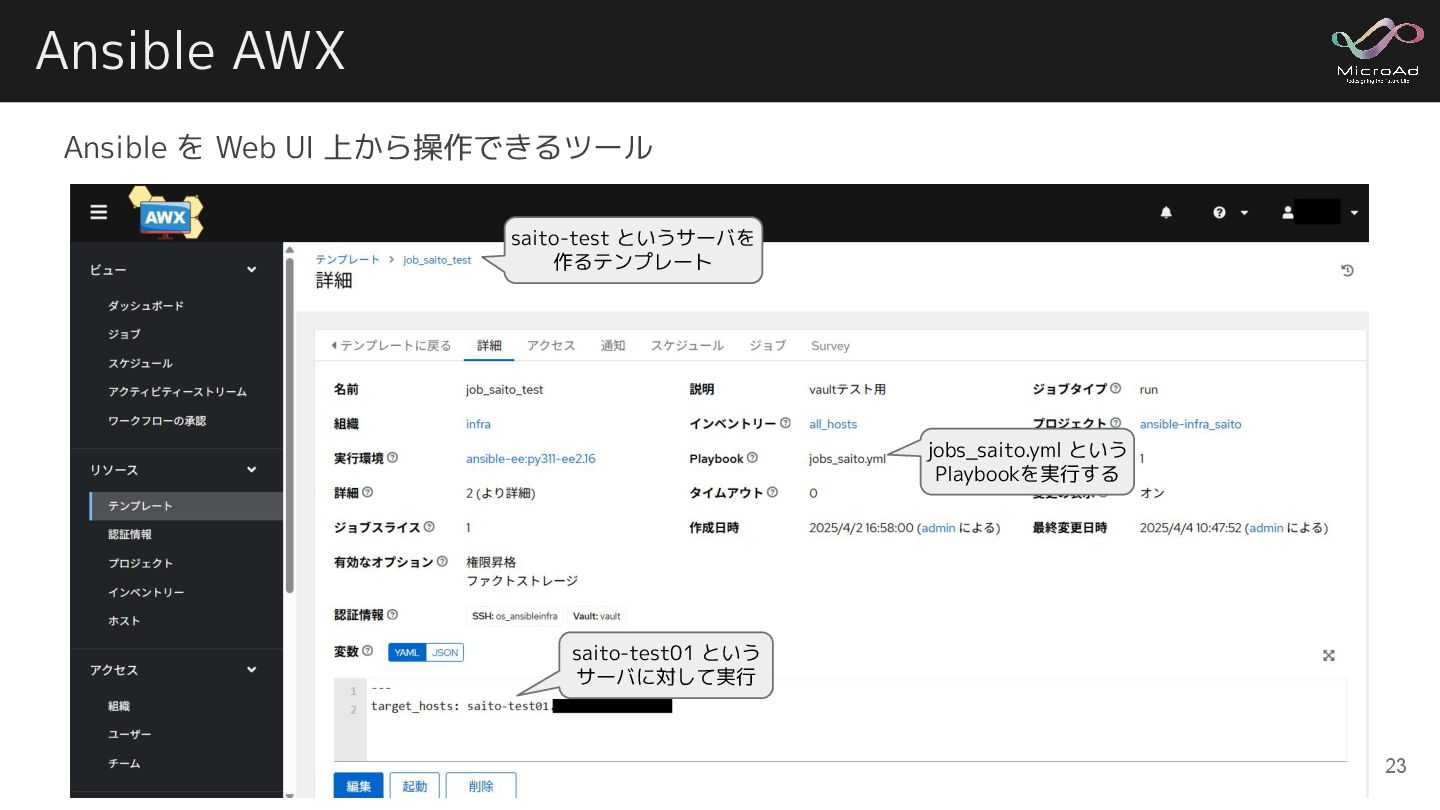The width and height of the screenshot is (1440, 810).
Task: Open ダッシュボード in sidebar
Action: (x=146, y=306)
